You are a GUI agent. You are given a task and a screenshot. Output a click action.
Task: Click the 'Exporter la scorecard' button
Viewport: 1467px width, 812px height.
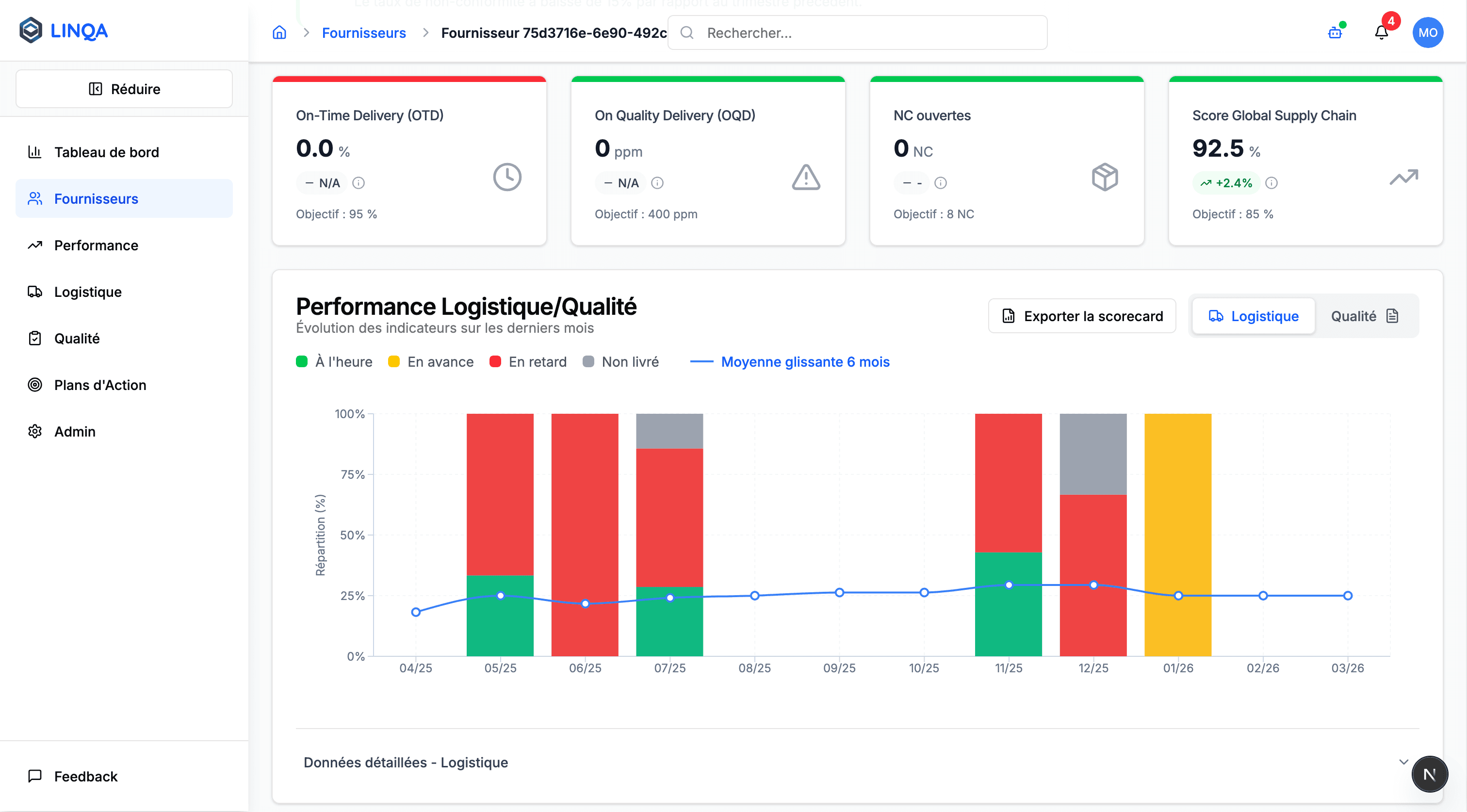click(x=1081, y=315)
